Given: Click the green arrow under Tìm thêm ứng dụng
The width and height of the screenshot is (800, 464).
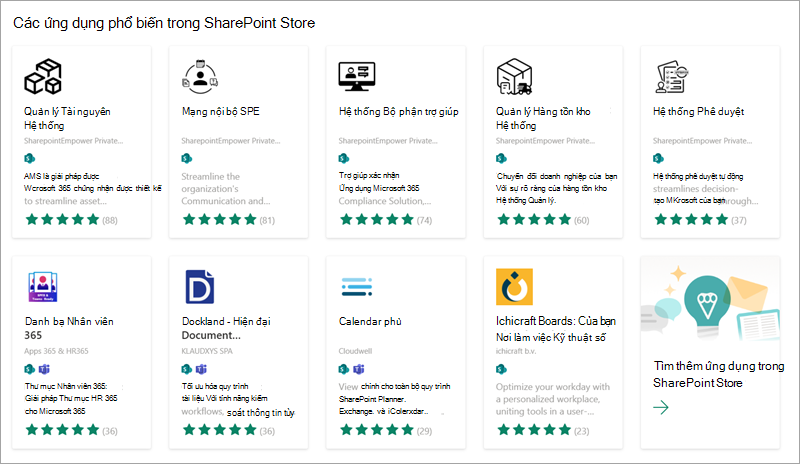Looking at the screenshot, I should coord(661,407).
